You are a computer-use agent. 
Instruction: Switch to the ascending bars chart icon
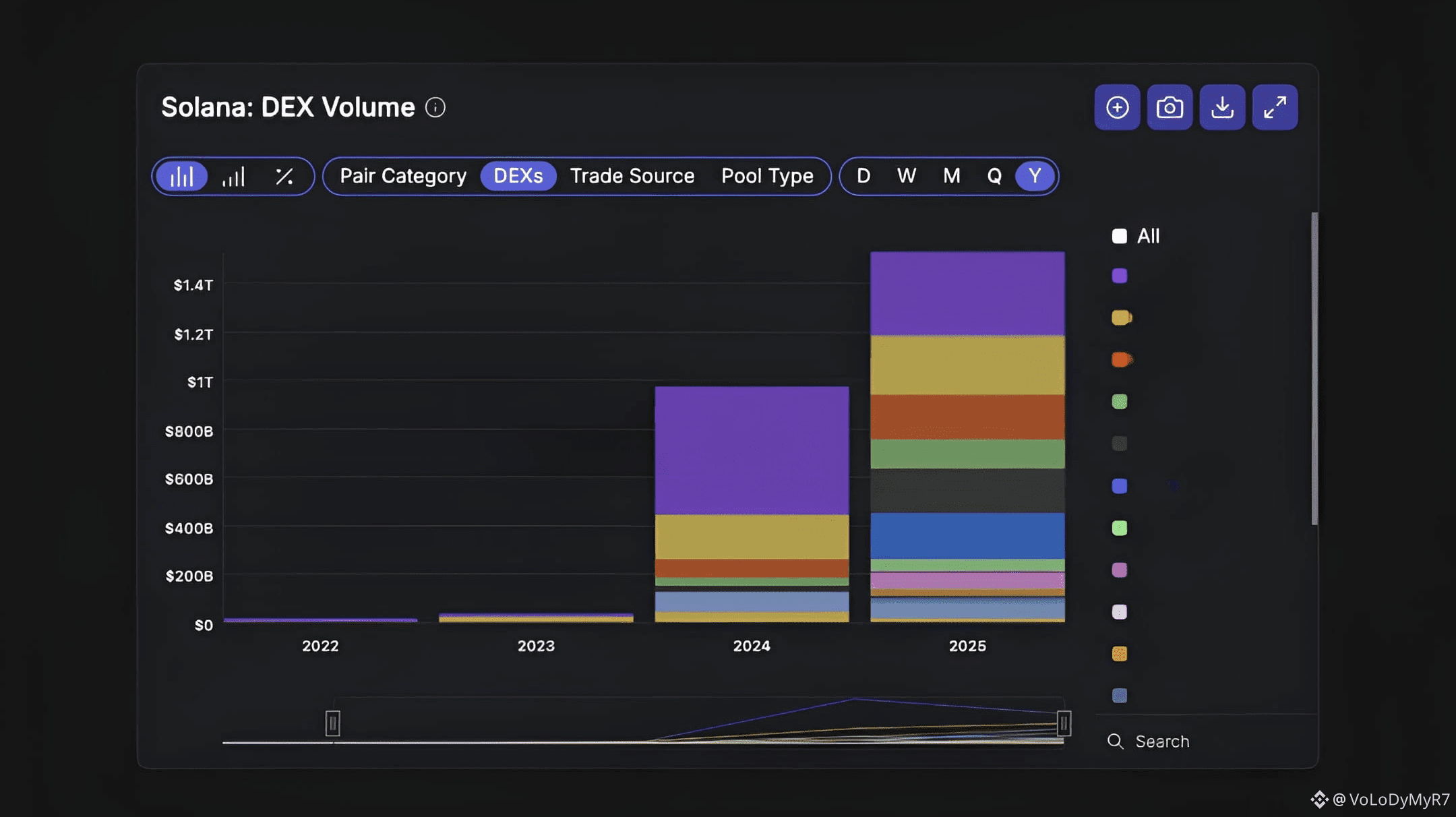[233, 177]
